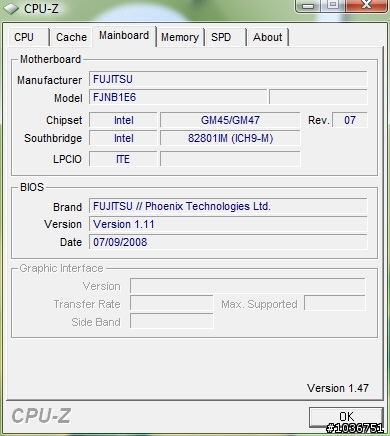Click the Side Band label

coord(96,322)
